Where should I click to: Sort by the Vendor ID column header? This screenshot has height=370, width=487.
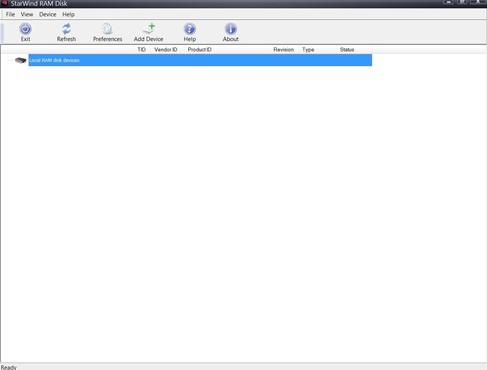click(166, 50)
